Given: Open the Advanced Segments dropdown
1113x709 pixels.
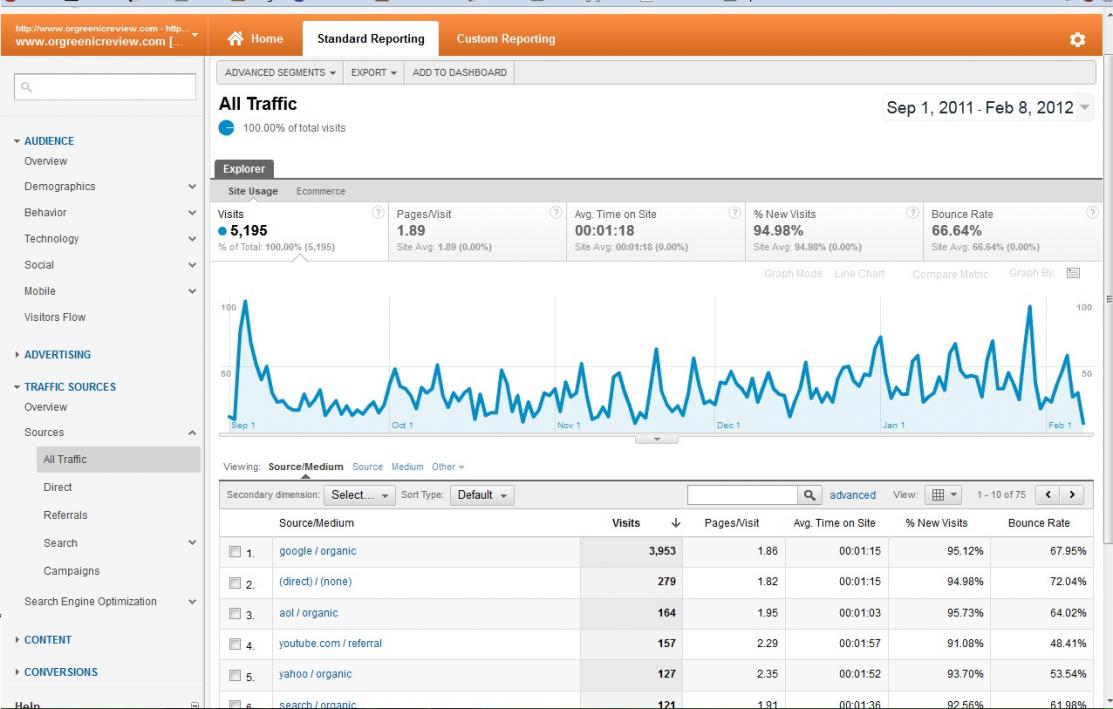Looking at the screenshot, I should point(280,72).
